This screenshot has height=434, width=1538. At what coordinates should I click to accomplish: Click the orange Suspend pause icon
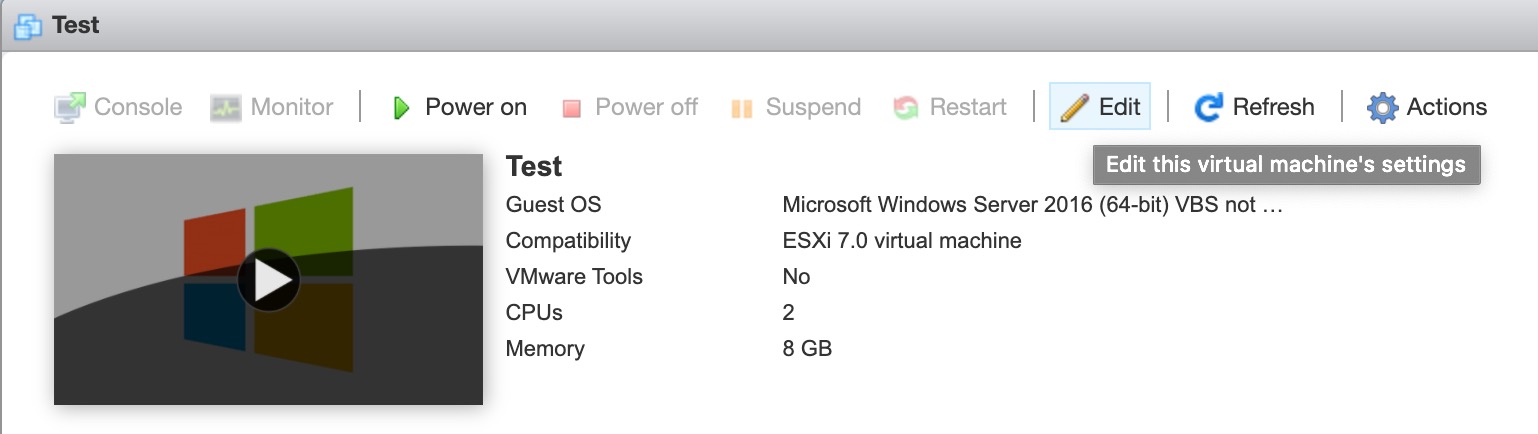click(x=741, y=108)
